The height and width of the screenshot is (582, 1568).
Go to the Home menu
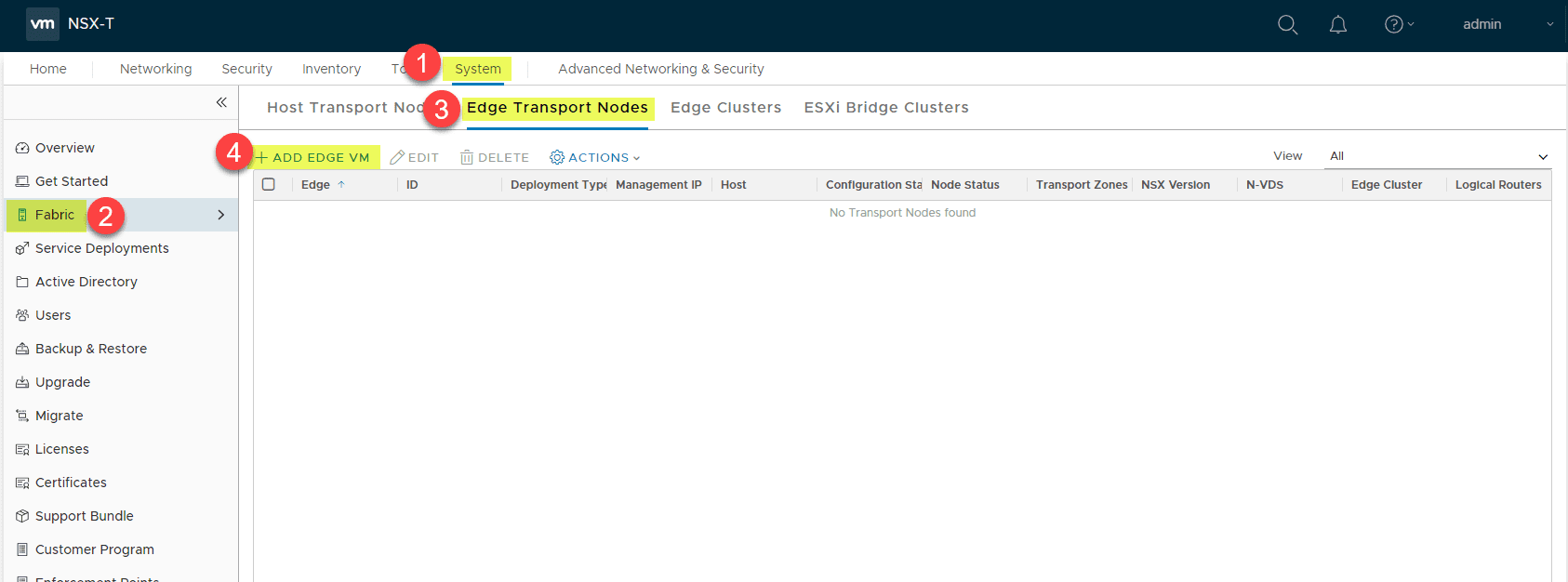coord(48,69)
